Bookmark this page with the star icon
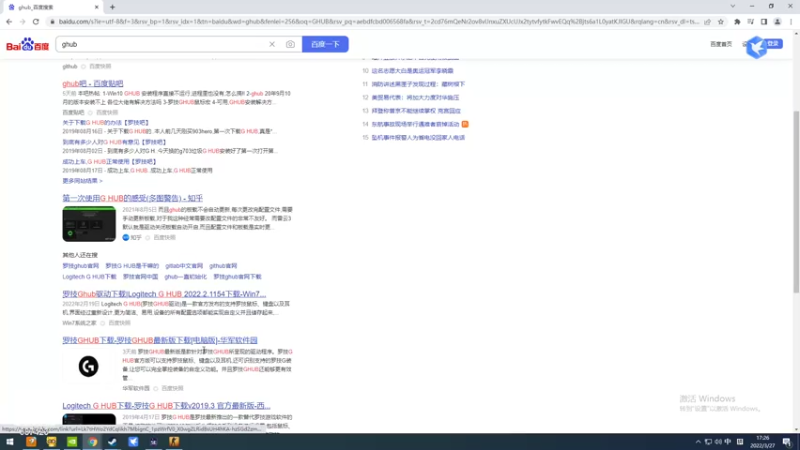 coord(720,22)
